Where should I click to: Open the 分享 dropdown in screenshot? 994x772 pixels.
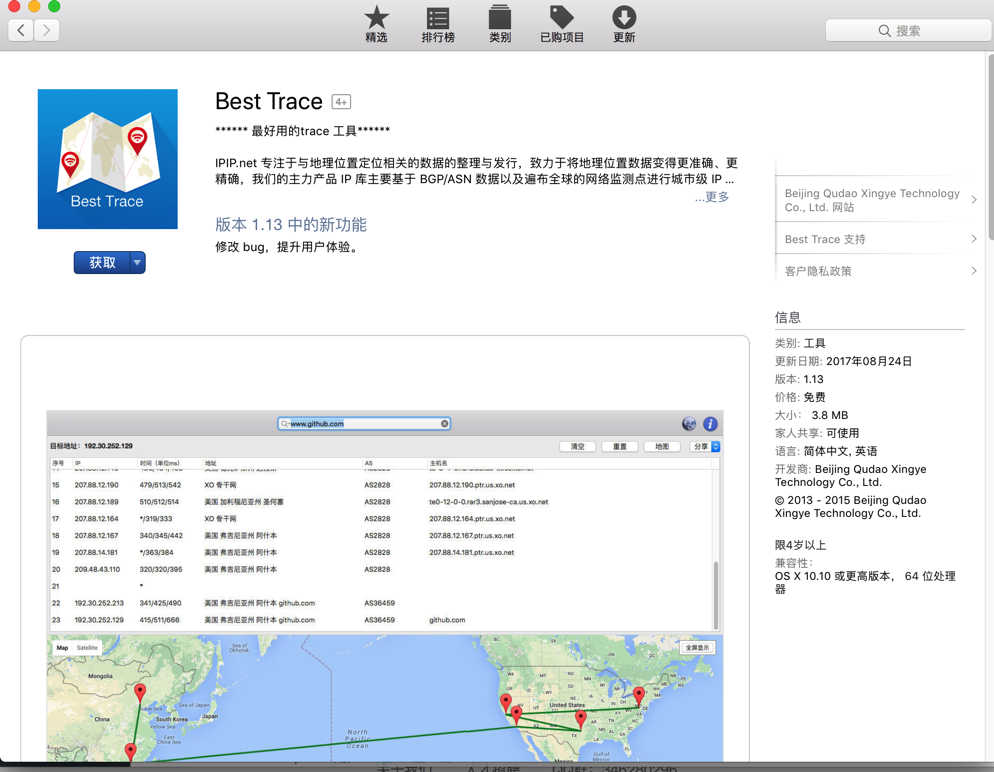coord(704,446)
